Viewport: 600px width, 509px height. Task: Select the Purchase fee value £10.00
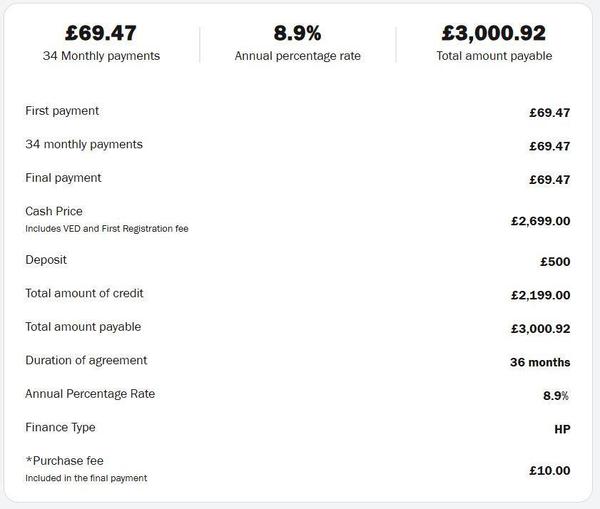(549, 470)
